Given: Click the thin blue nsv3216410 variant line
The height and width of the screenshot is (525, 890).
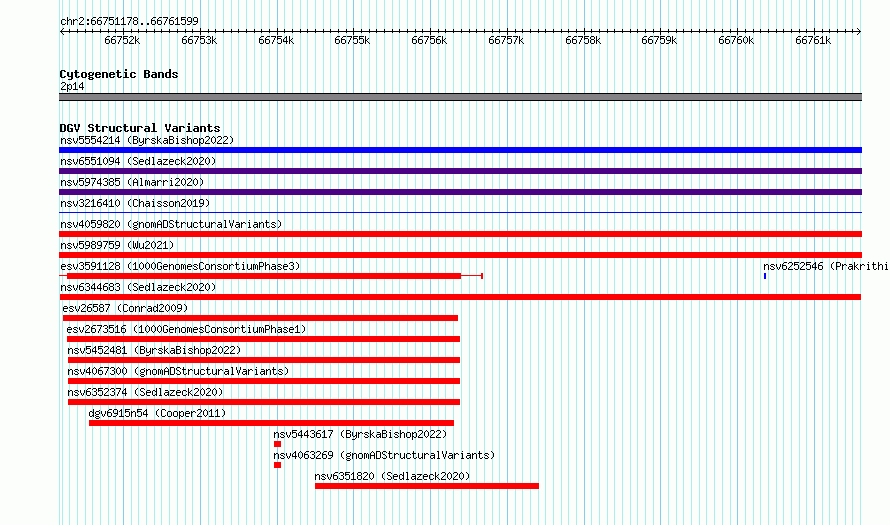Looking at the screenshot, I should 460,213.
